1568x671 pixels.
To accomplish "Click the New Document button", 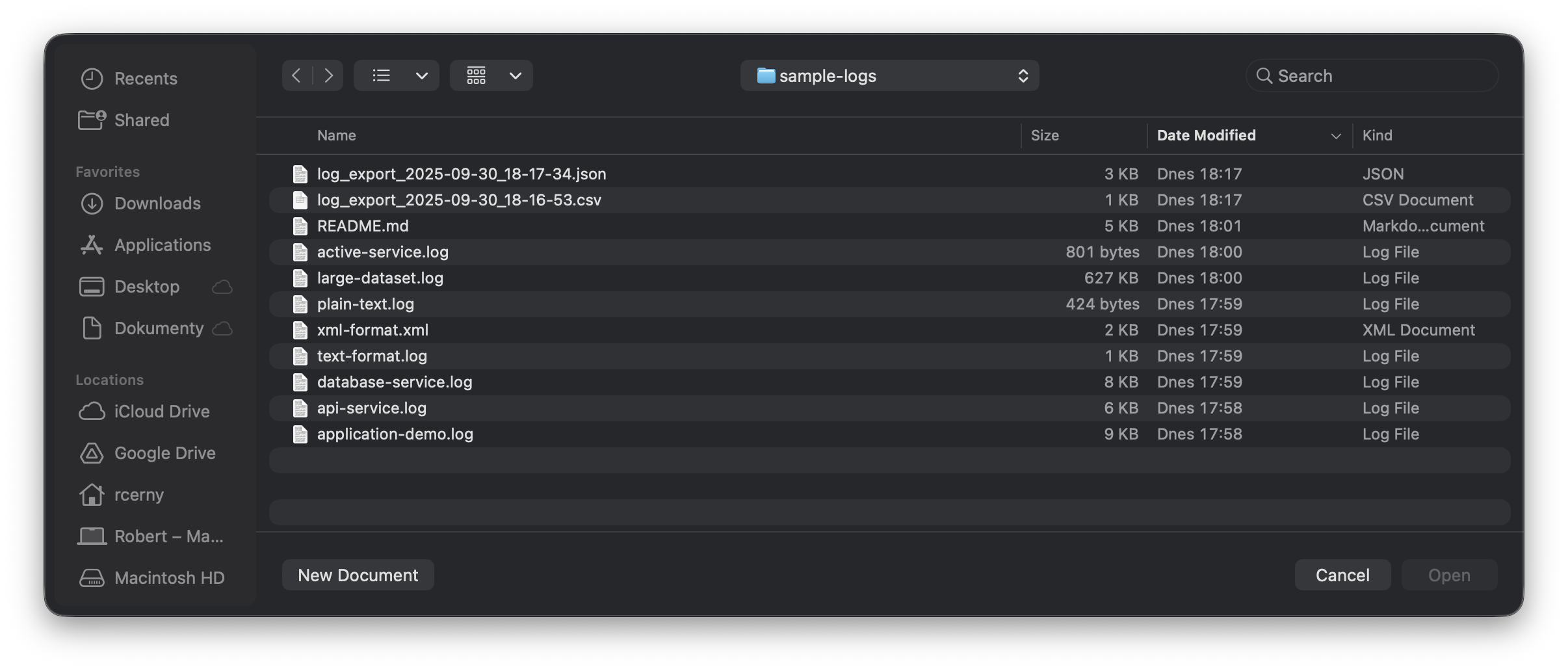I will pyautogui.click(x=358, y=575).
